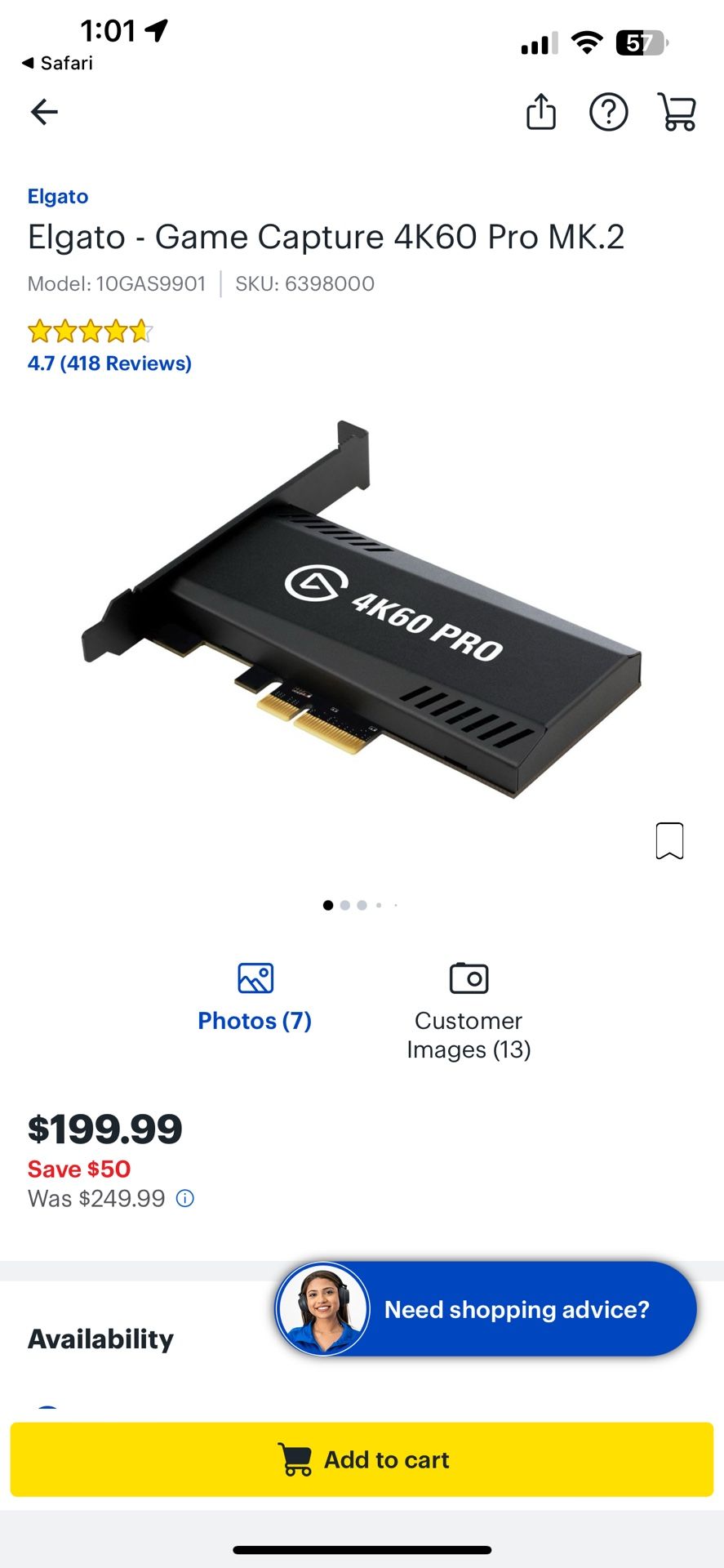Tap the Photos gallery icon

(255, 978)
